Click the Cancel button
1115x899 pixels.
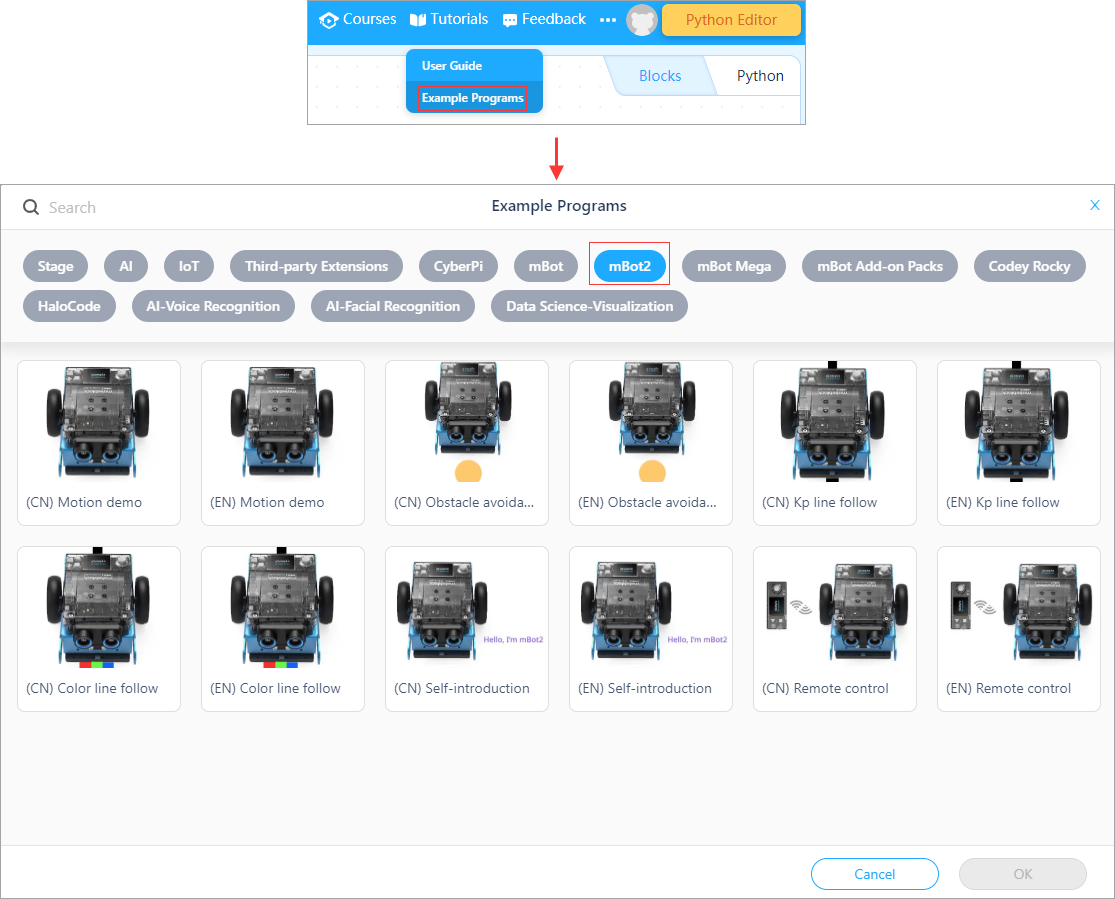coord(875,874)
